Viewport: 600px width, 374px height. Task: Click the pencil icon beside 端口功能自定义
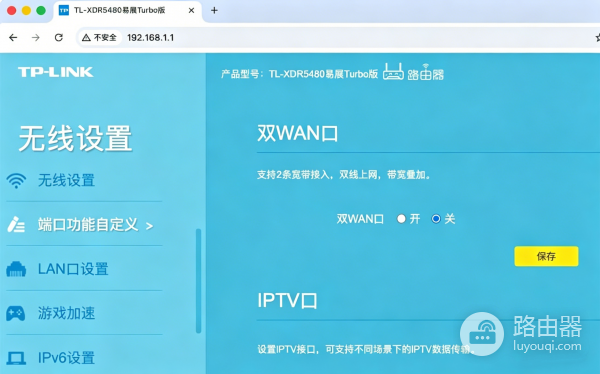tap(16, 225)
